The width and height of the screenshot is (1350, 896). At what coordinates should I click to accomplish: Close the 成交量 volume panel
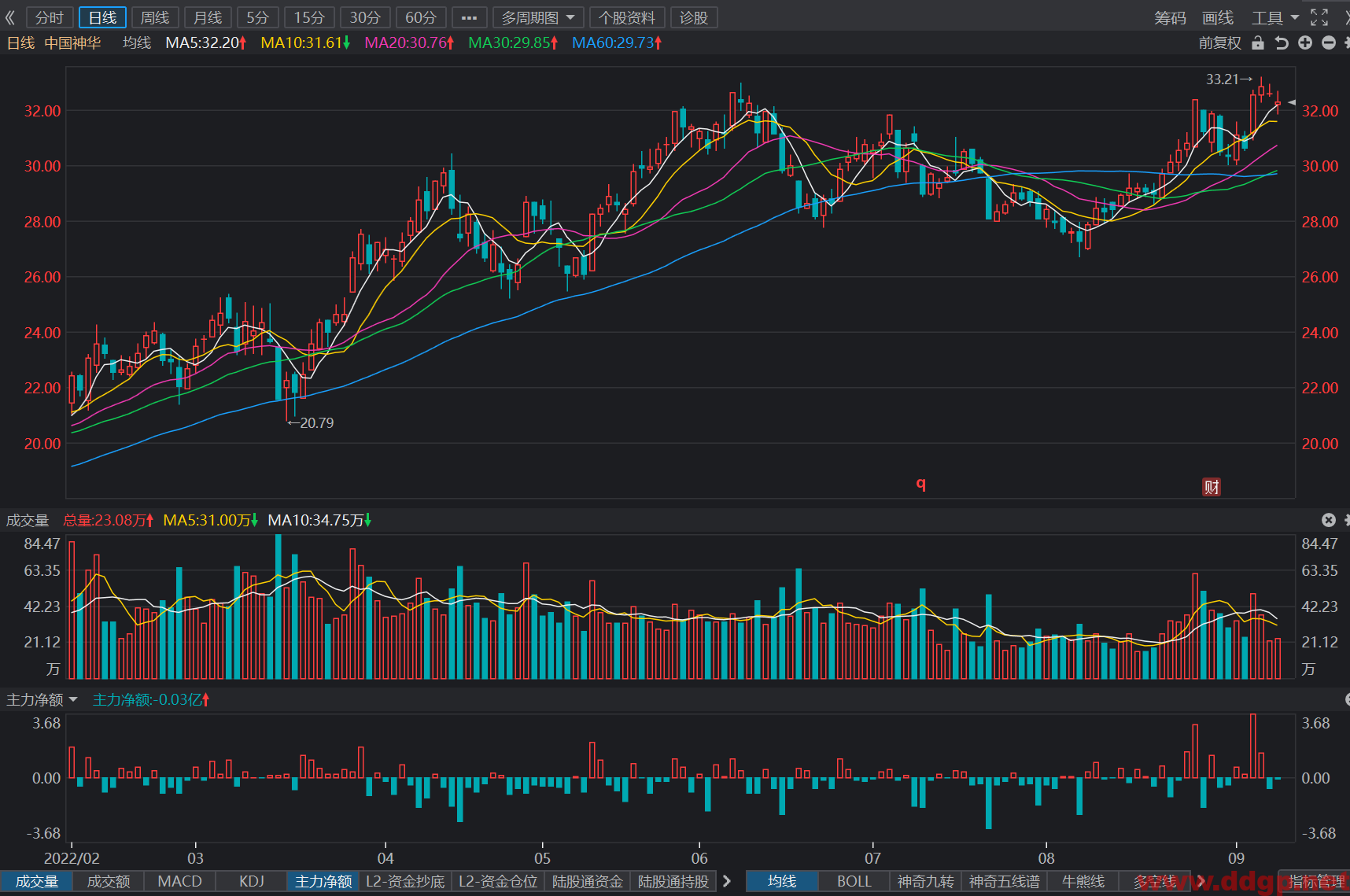1329,520
